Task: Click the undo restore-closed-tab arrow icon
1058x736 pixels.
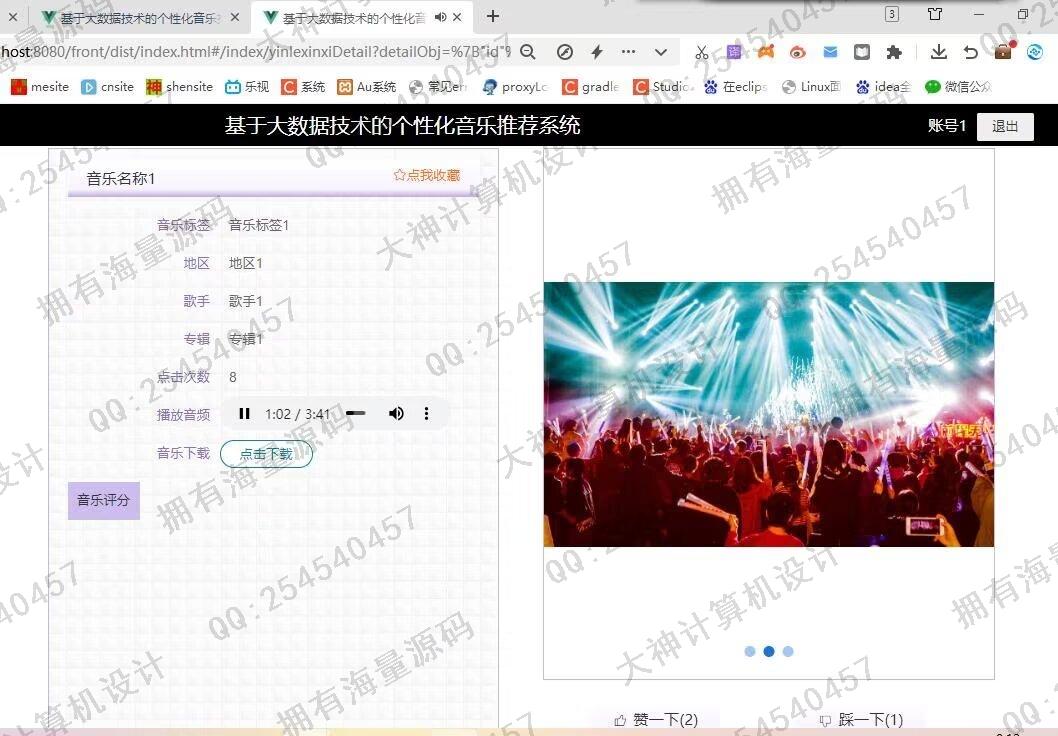Action: pyautogui.click(x=970, y=52)
